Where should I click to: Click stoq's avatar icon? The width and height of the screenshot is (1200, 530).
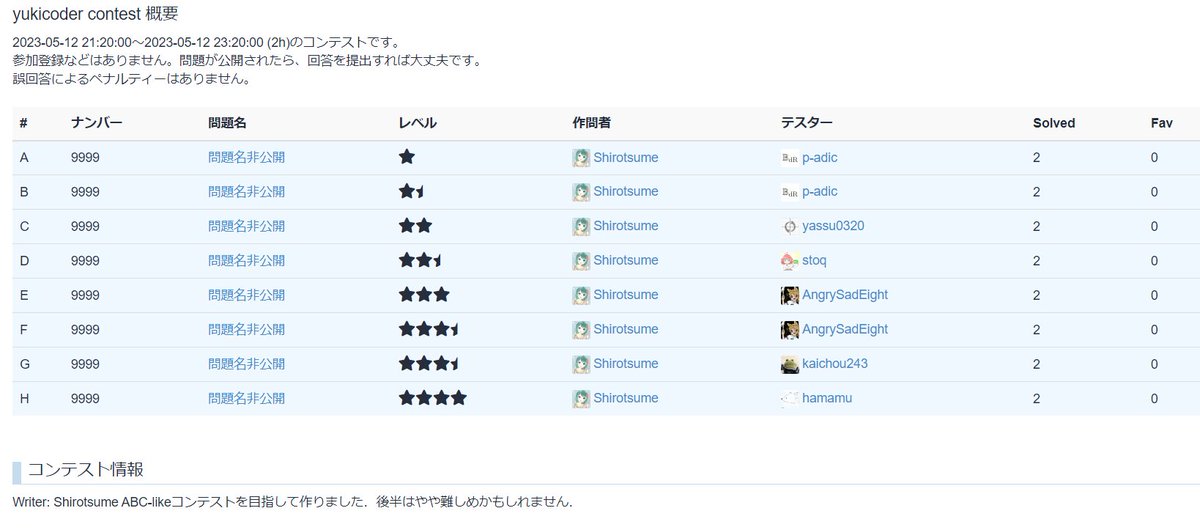(789, 261)
